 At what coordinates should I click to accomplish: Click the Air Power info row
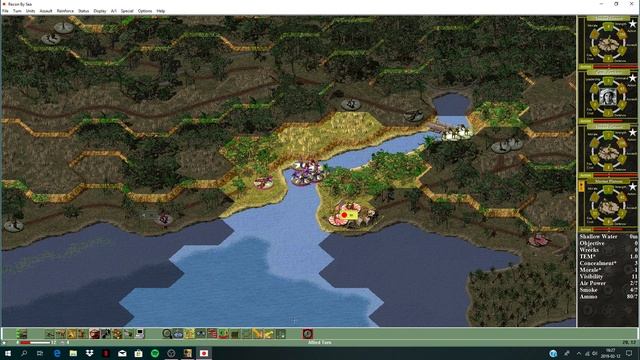608,283
